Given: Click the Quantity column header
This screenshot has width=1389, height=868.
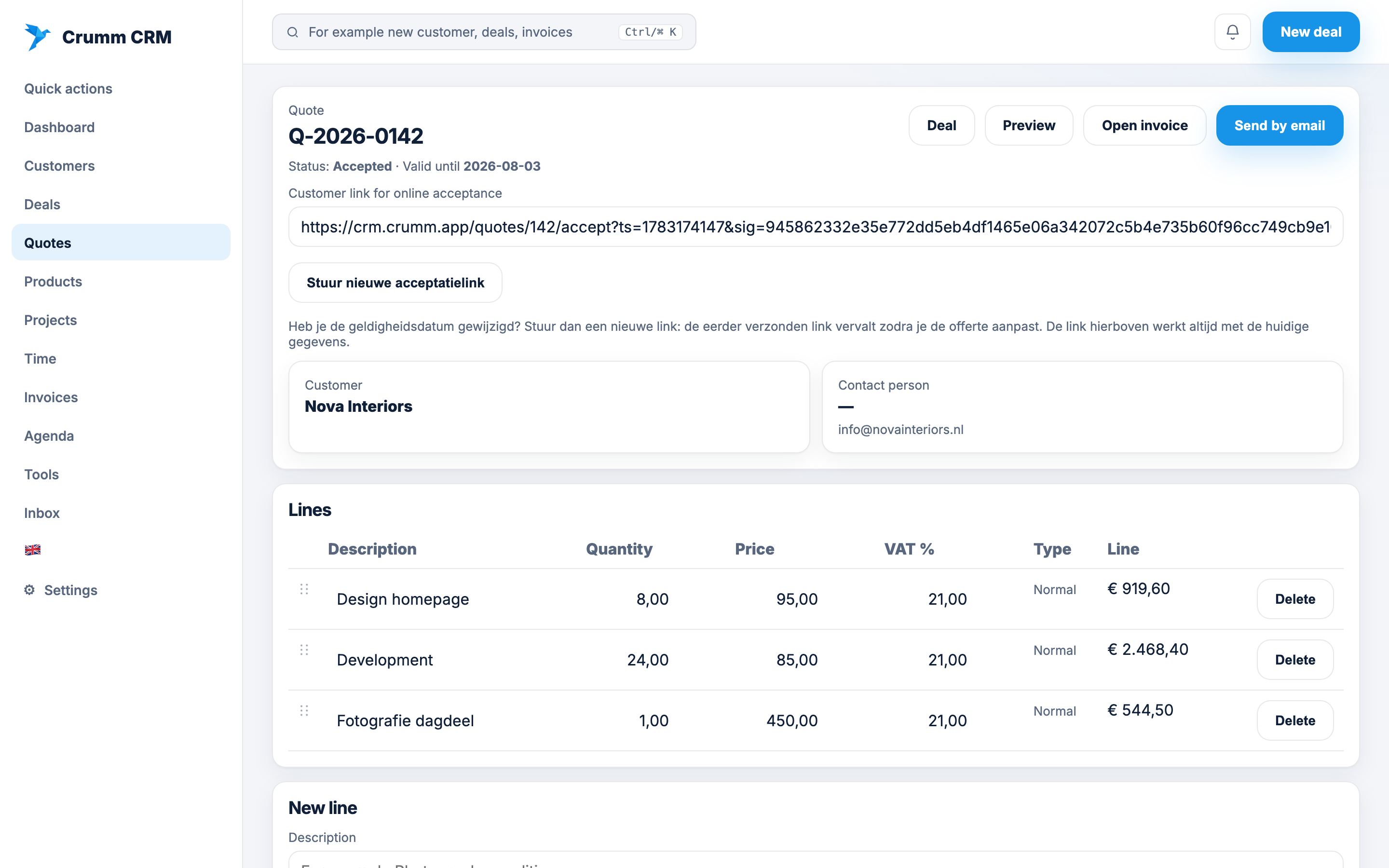Looking at the screenshot, I should 619,549.
